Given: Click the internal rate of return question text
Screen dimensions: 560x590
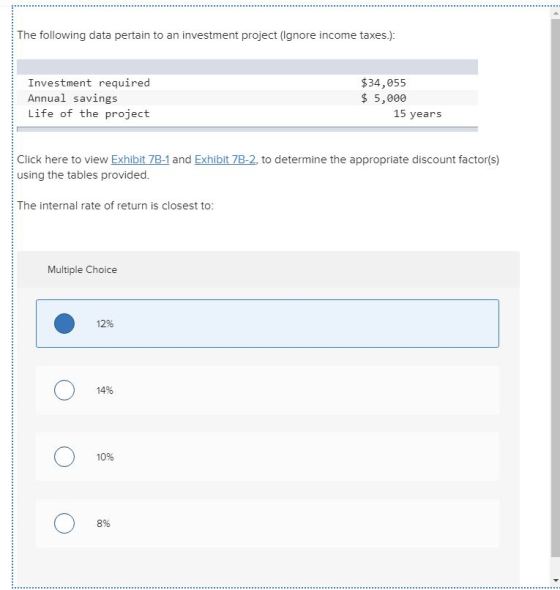Looking at the screenshot, I should point(115,206).
